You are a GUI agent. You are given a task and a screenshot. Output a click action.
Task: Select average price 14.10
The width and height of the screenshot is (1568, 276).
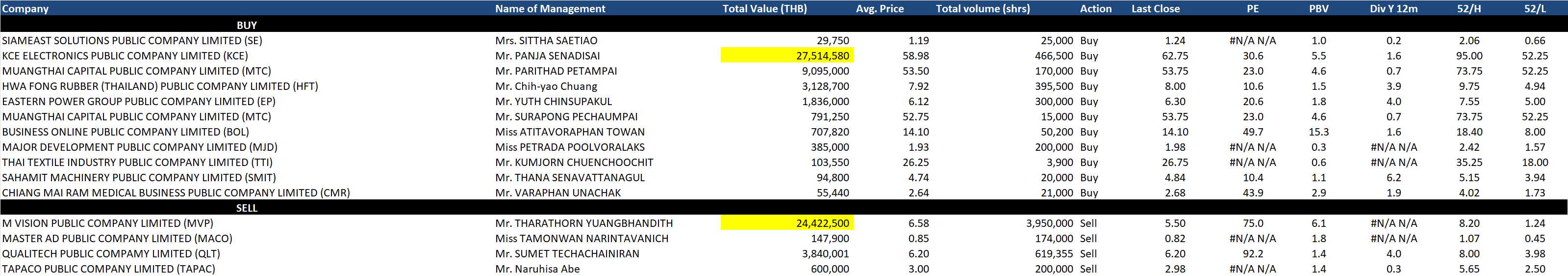click(915, 132)
